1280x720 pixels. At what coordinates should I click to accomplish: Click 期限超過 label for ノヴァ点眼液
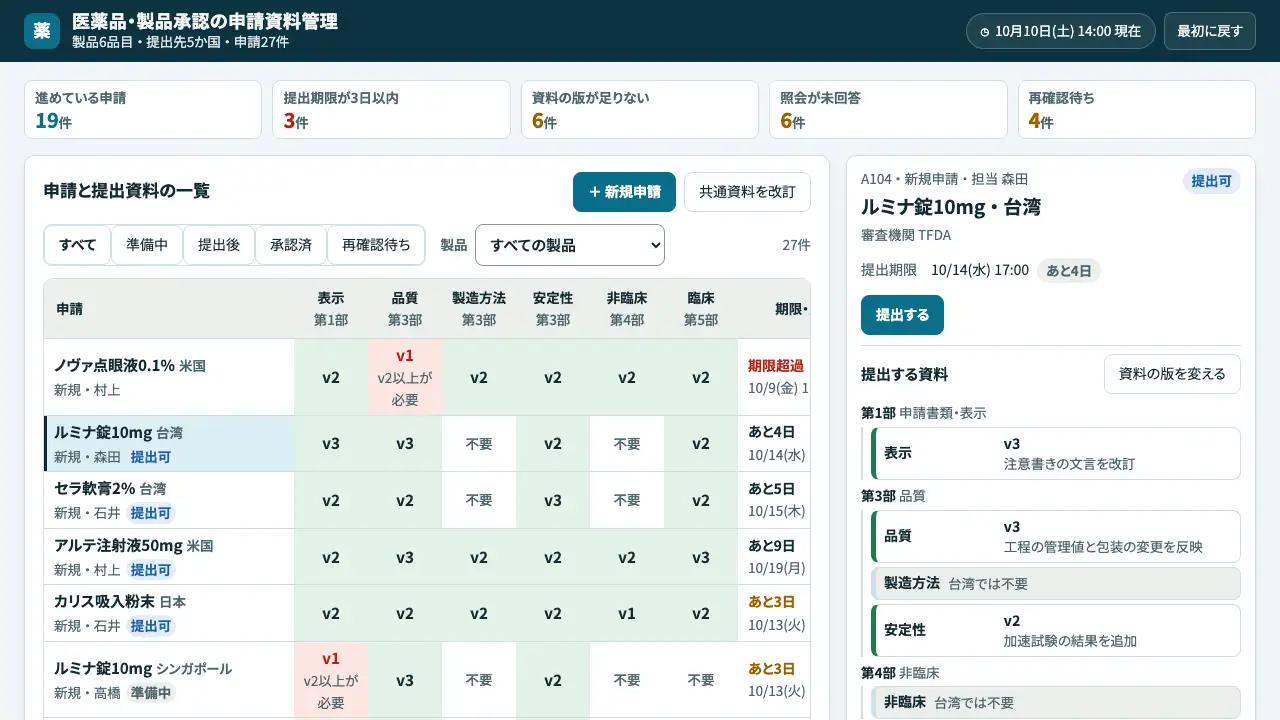(x=776, y=366)
